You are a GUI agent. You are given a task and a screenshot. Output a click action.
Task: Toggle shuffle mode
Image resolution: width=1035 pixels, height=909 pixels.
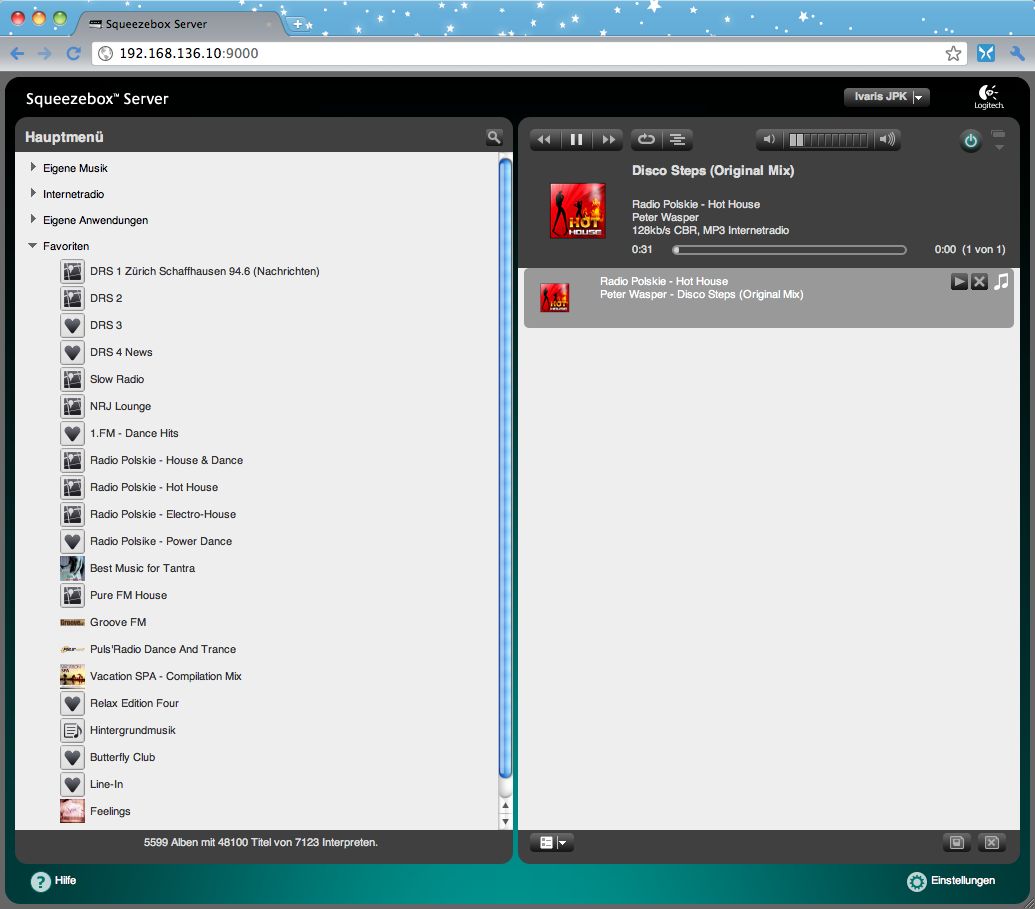677,139
